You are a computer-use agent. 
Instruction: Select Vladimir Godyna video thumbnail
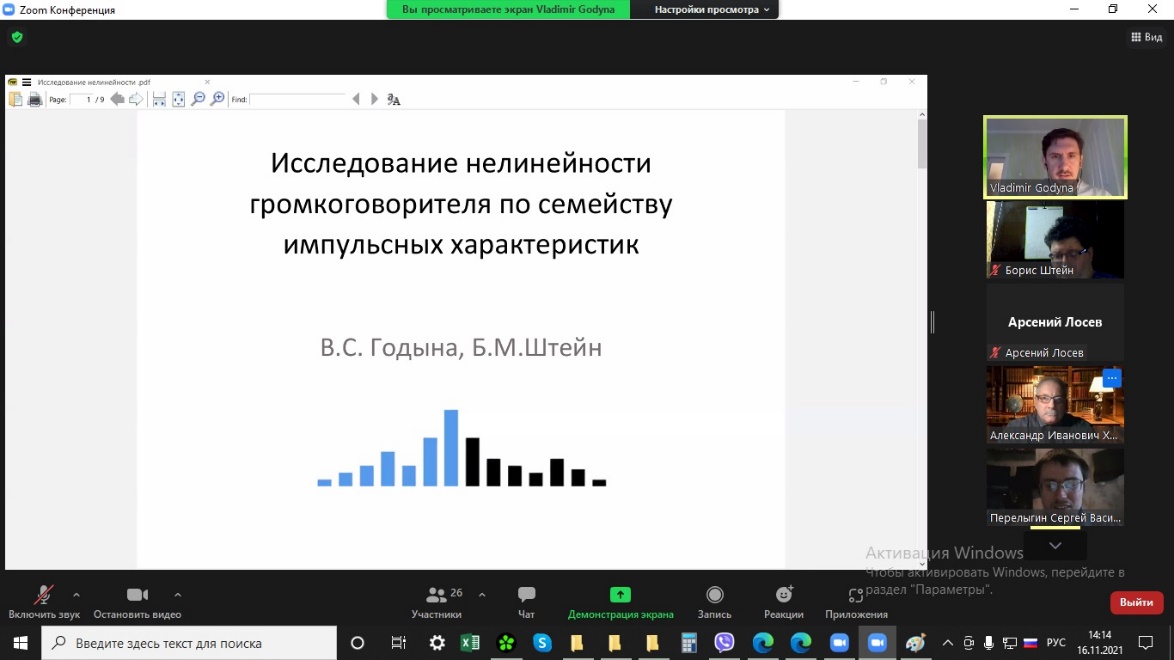tap(1055, 157)
